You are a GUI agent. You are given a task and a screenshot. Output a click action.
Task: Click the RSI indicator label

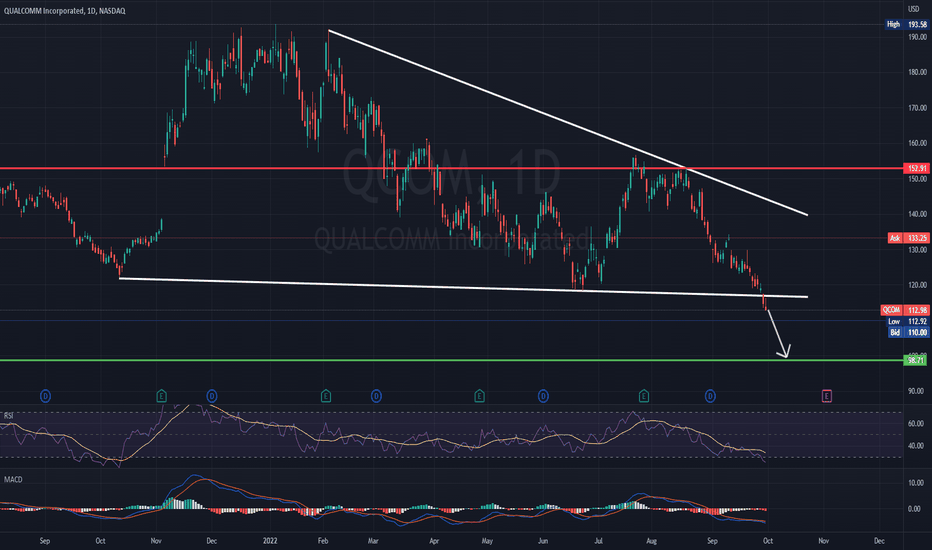coord(8,416)
